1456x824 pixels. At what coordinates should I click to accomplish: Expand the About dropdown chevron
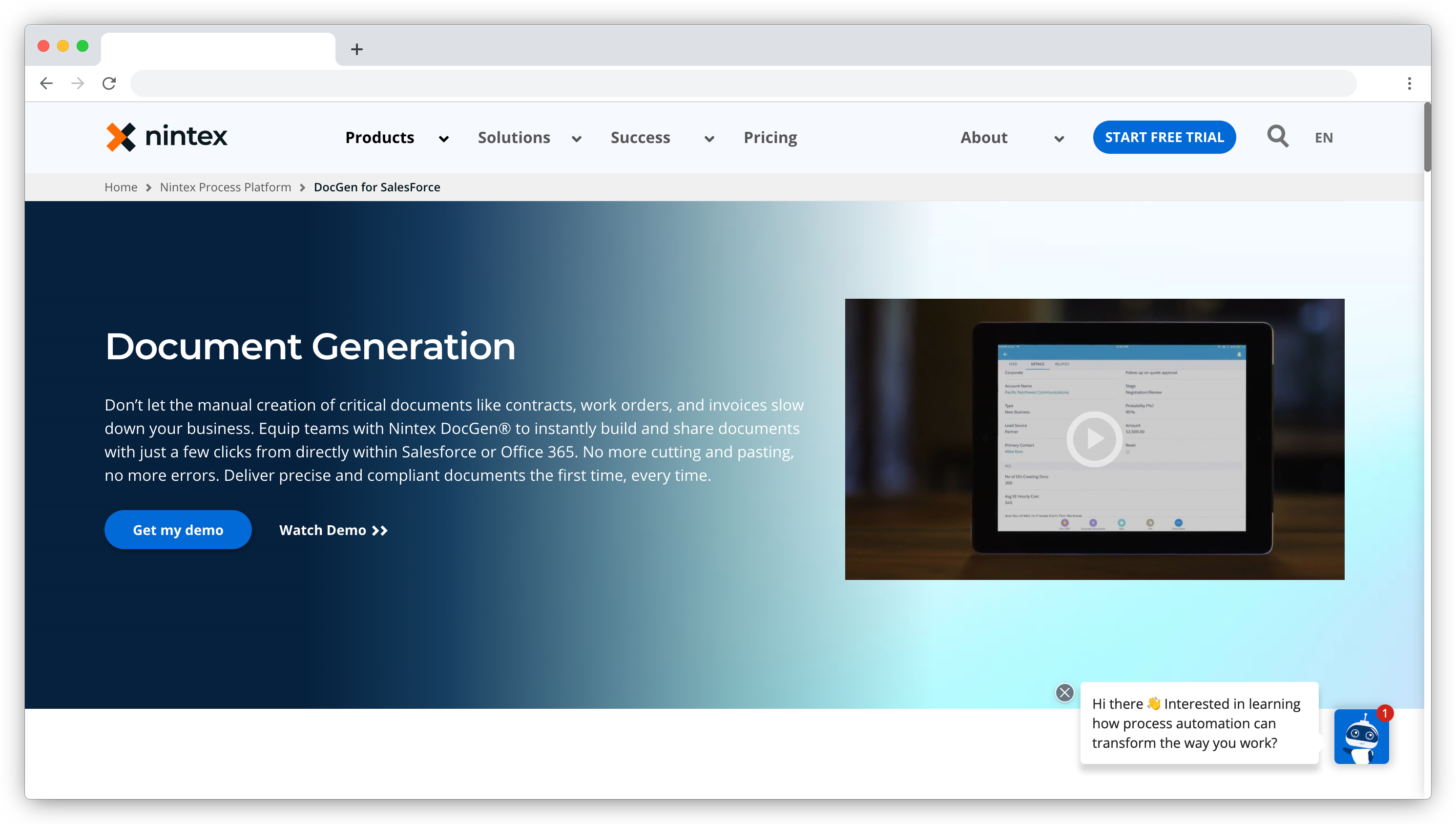pyautogui.click(x=1059, y=139)
